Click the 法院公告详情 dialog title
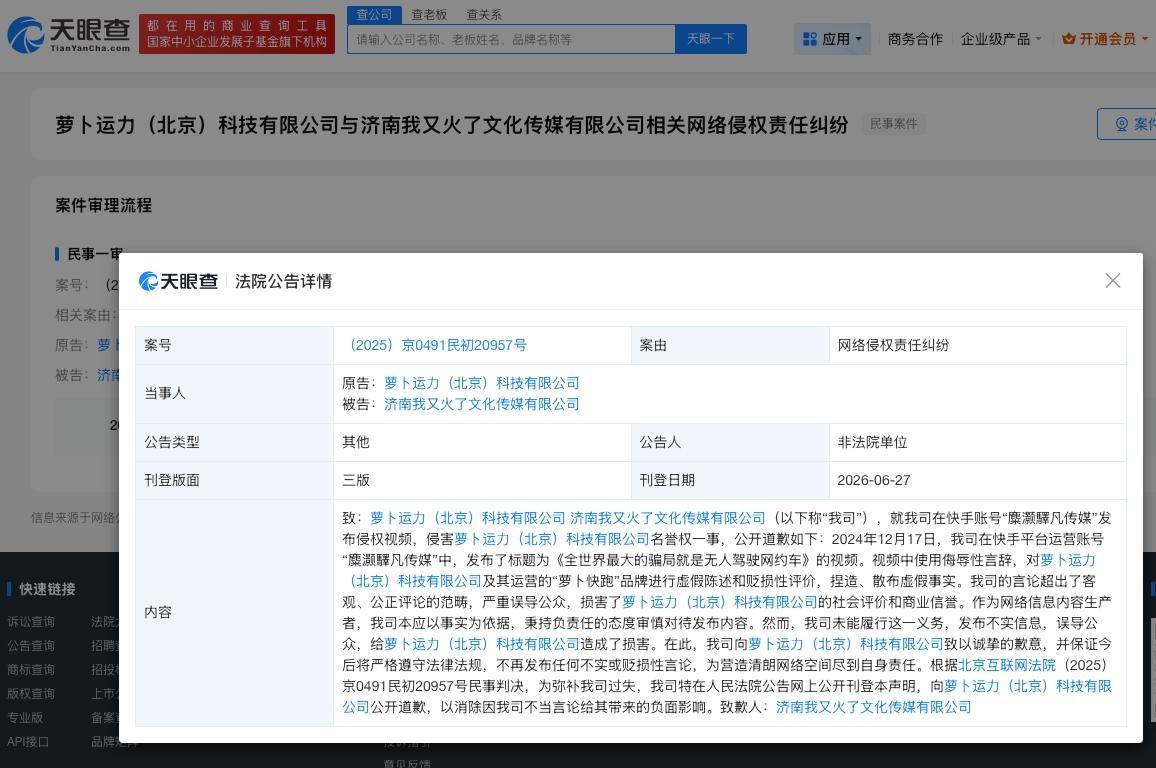Image resolution: width=1156 pixels, height=768 pixels. tap(283, 282)
